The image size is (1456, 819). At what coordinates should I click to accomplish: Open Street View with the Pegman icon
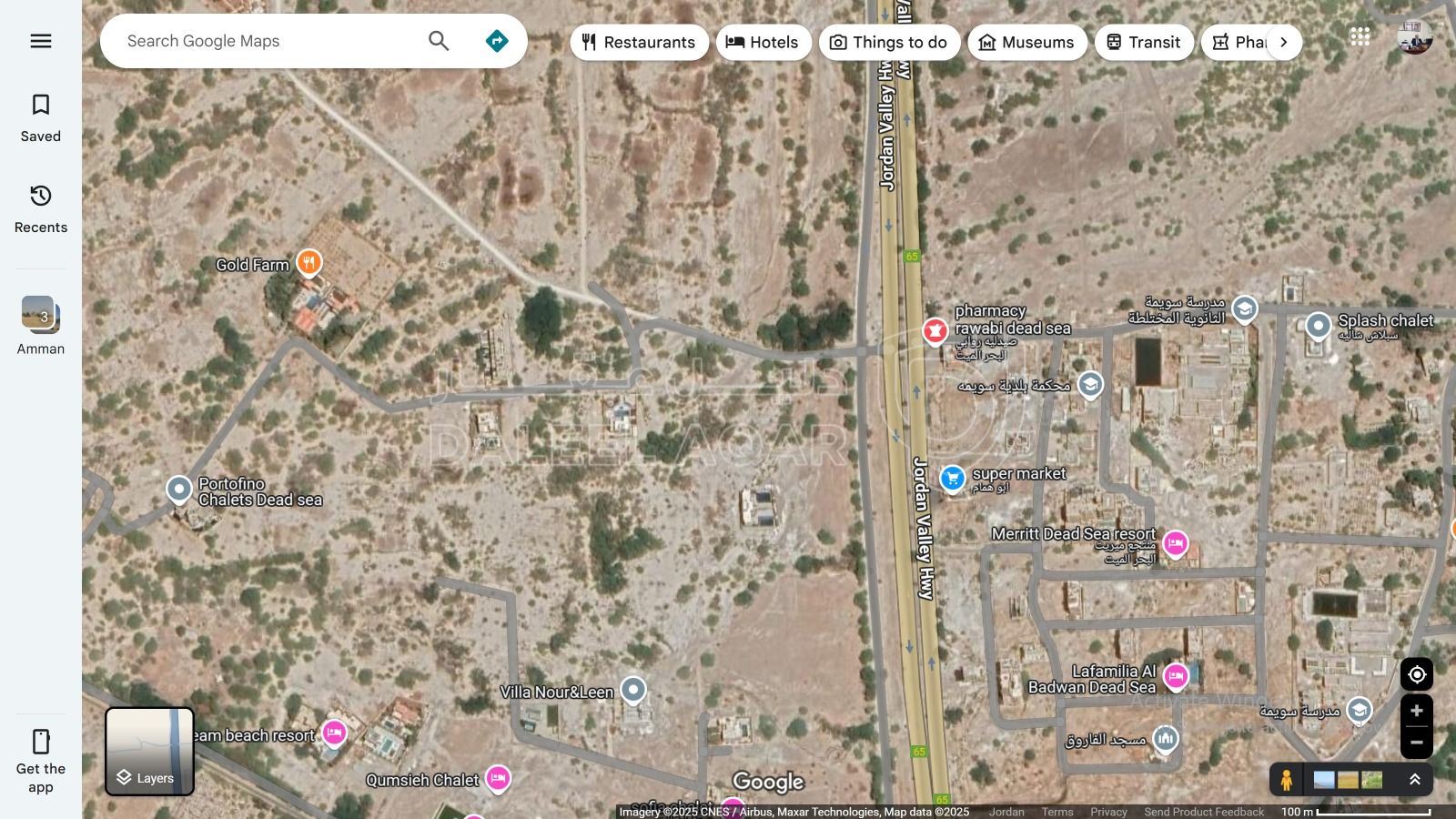tap(1286, 780)
